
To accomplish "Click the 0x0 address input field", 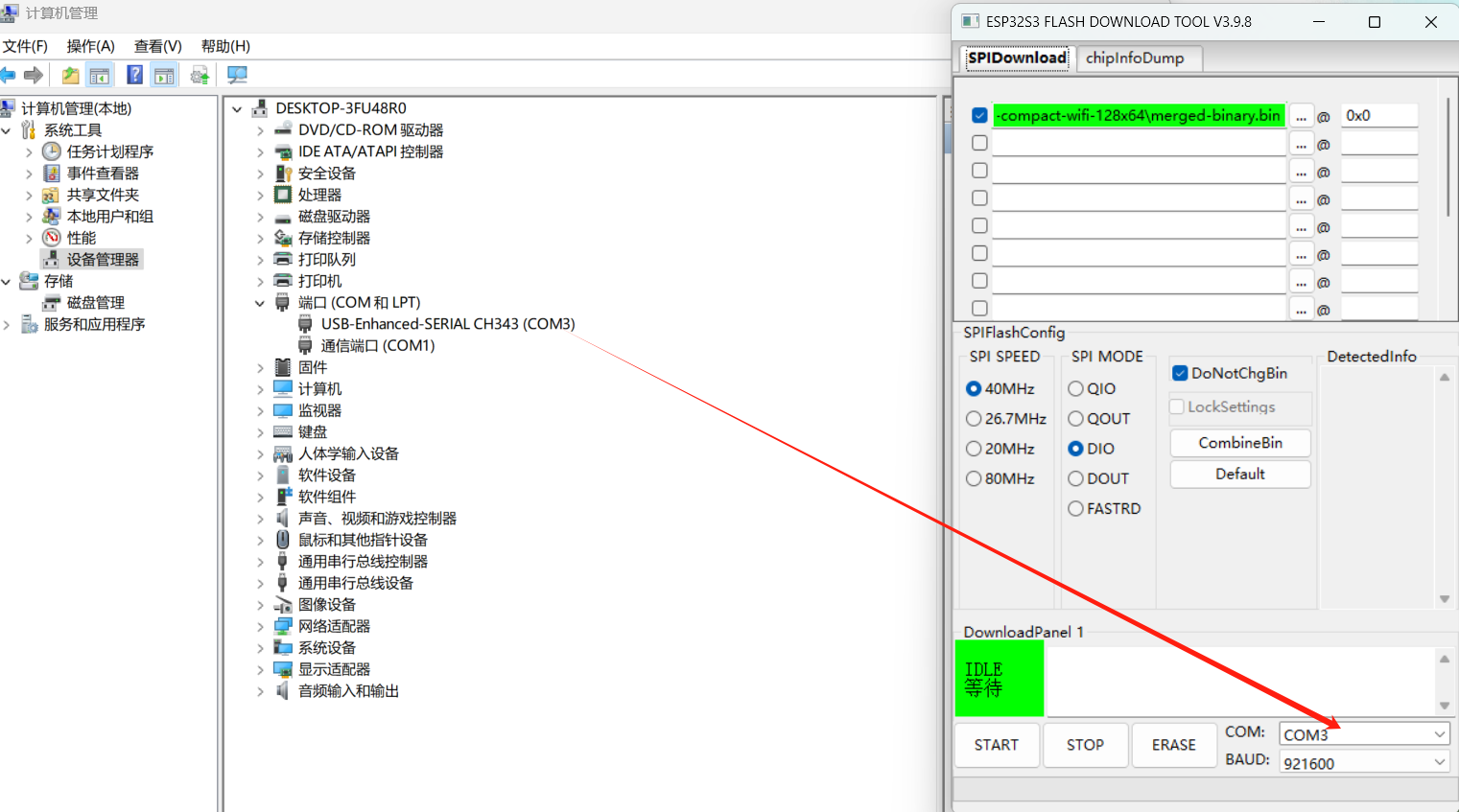I will coord(1377,115).
